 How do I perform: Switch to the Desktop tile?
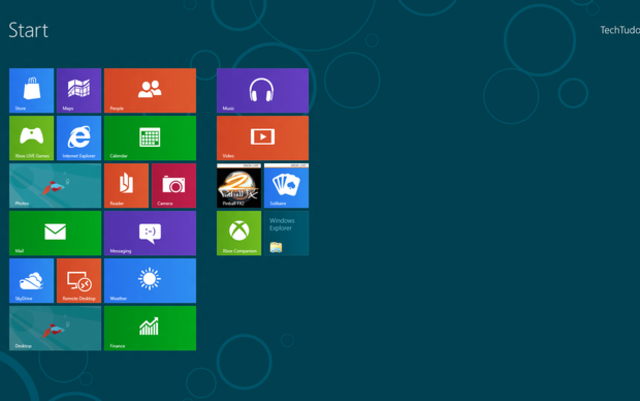55,328
